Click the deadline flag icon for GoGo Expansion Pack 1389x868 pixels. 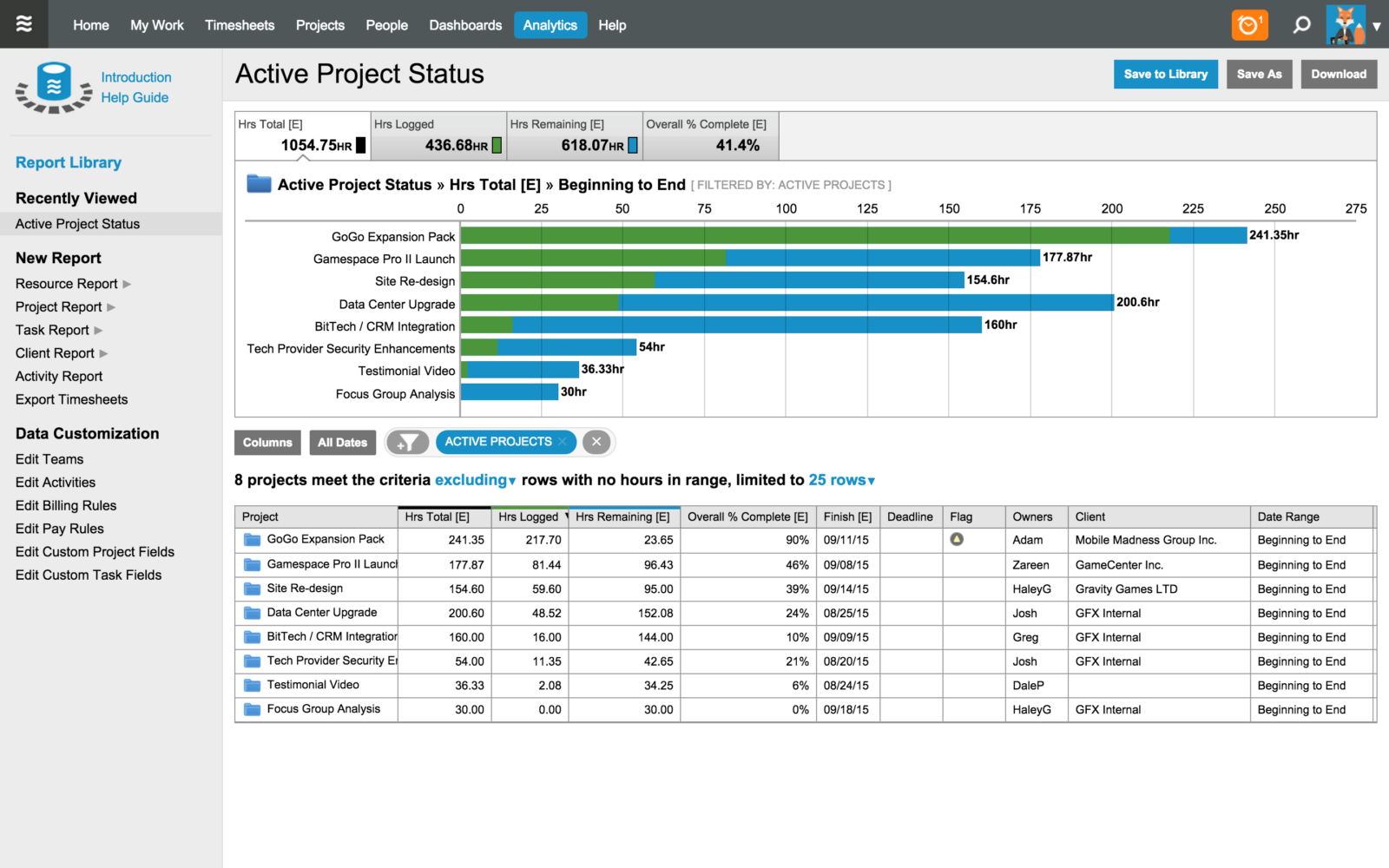point(958,539)
